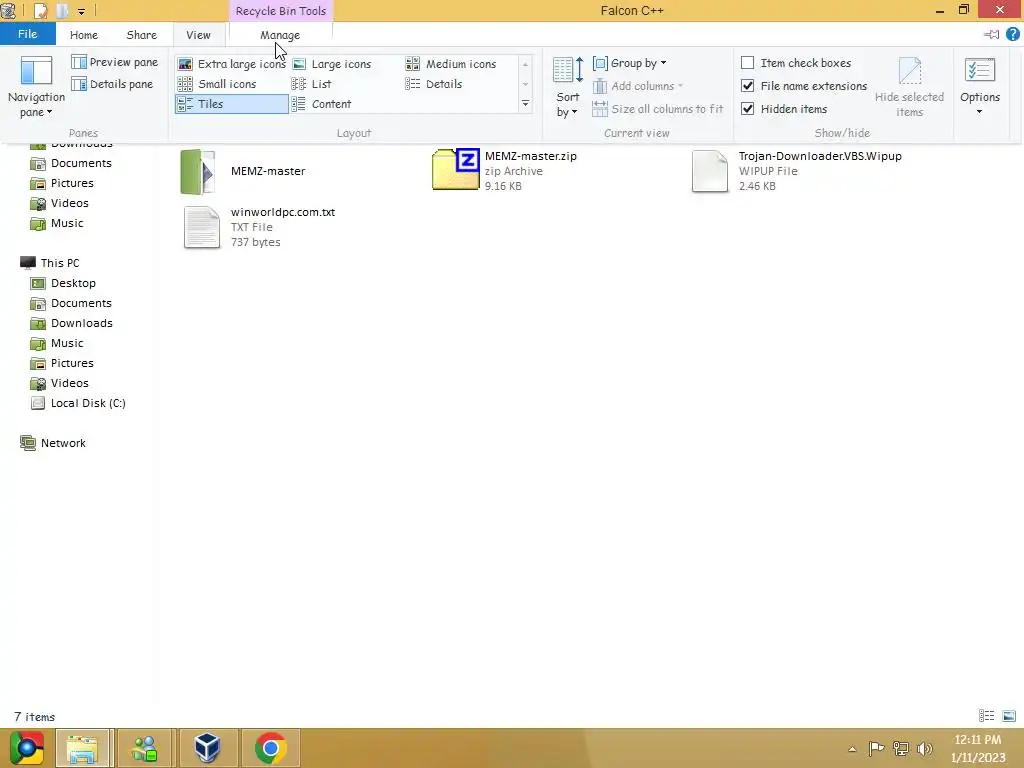
Task: Select the Trojan-Downloader.VBS.Wipup file
Action: pyautogui.click(x=797, y=170)
